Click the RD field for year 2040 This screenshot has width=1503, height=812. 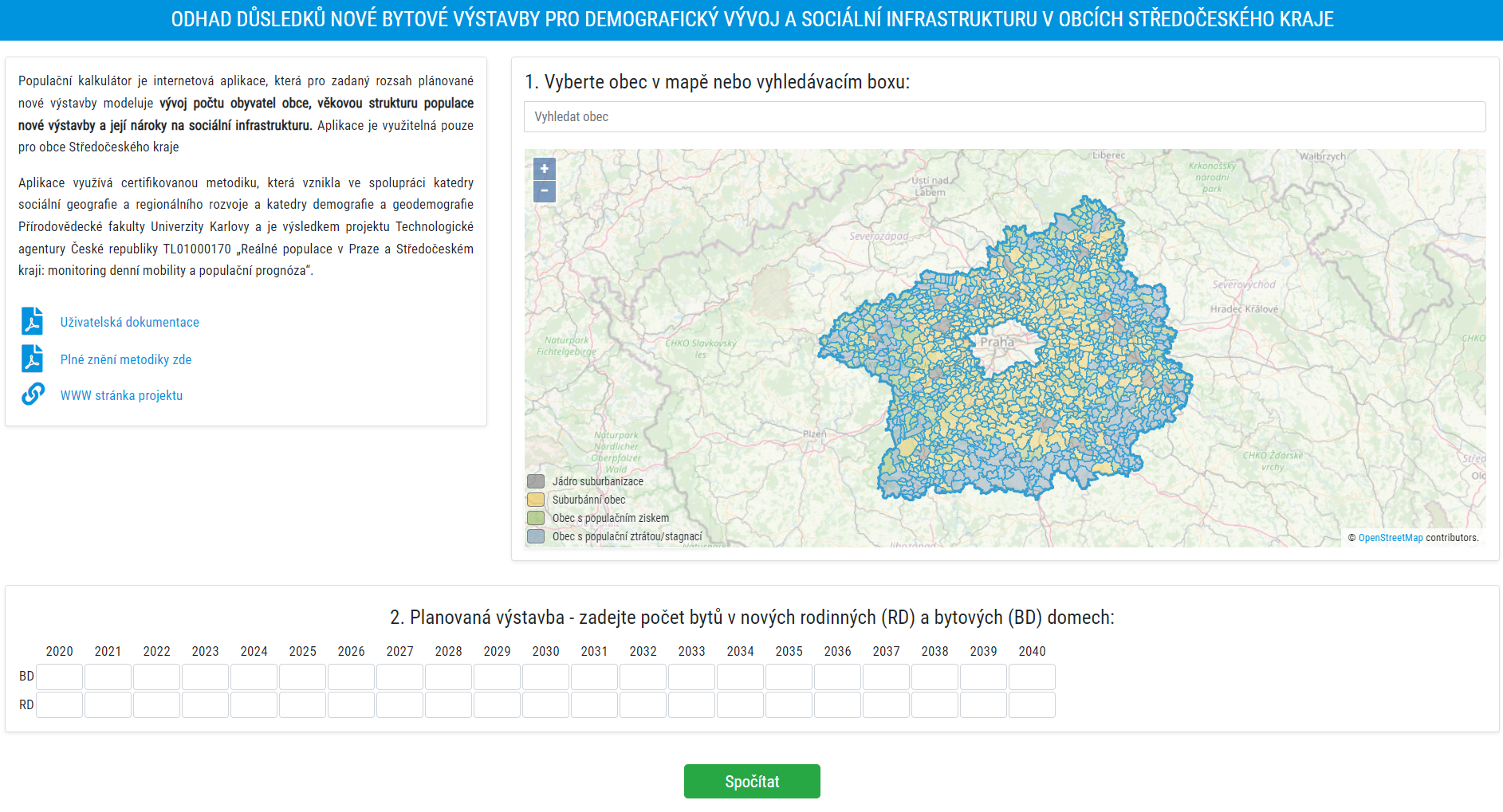(x=1032, y=705)
